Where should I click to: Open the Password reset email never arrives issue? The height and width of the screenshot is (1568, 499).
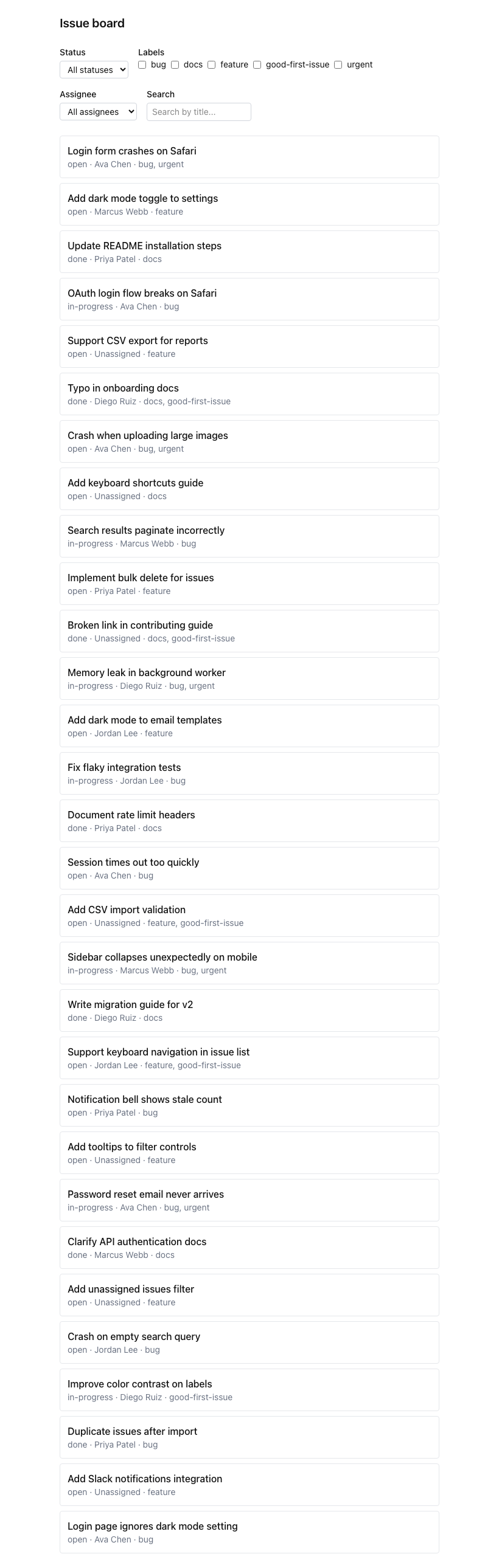tap(249, 1200)
